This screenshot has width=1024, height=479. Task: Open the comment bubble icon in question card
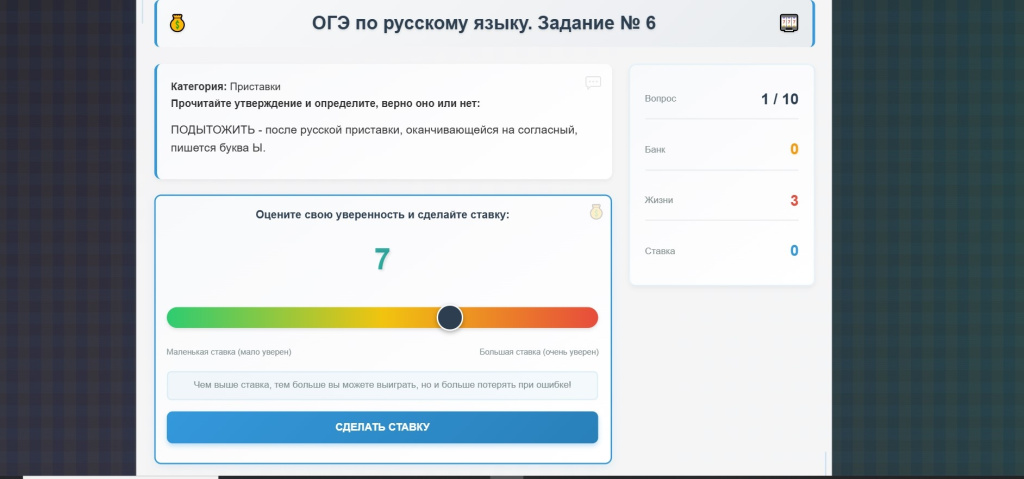point(593,82)
